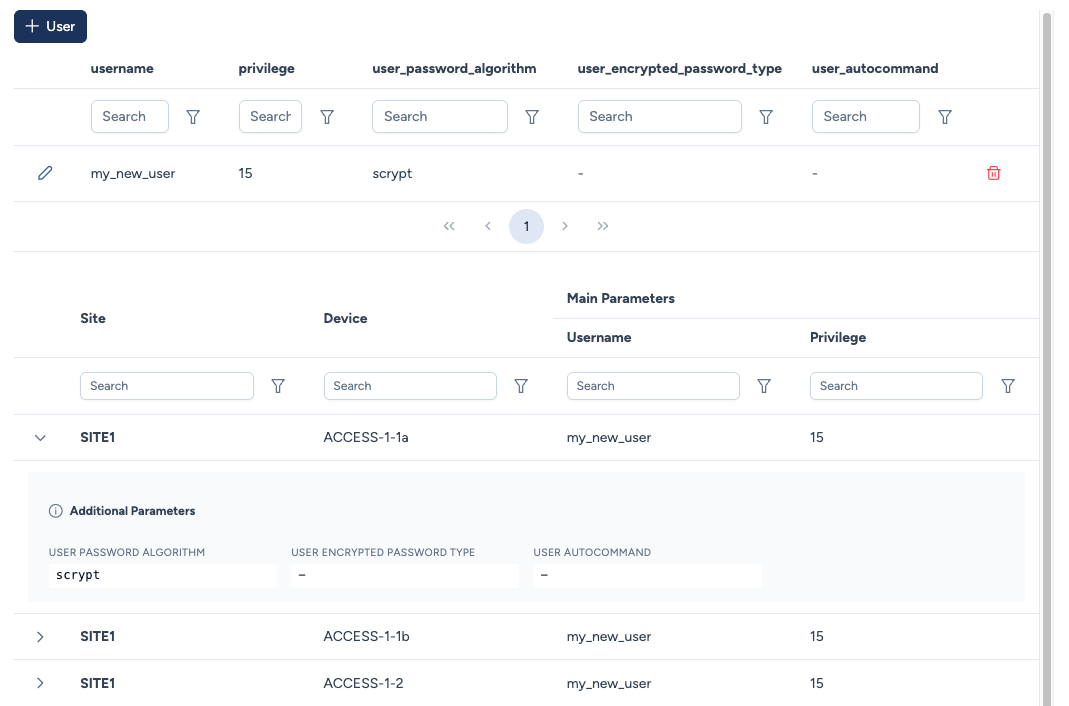
Task: Delete my_new_user with the red trash icon
Action: [x=993, y=173]
